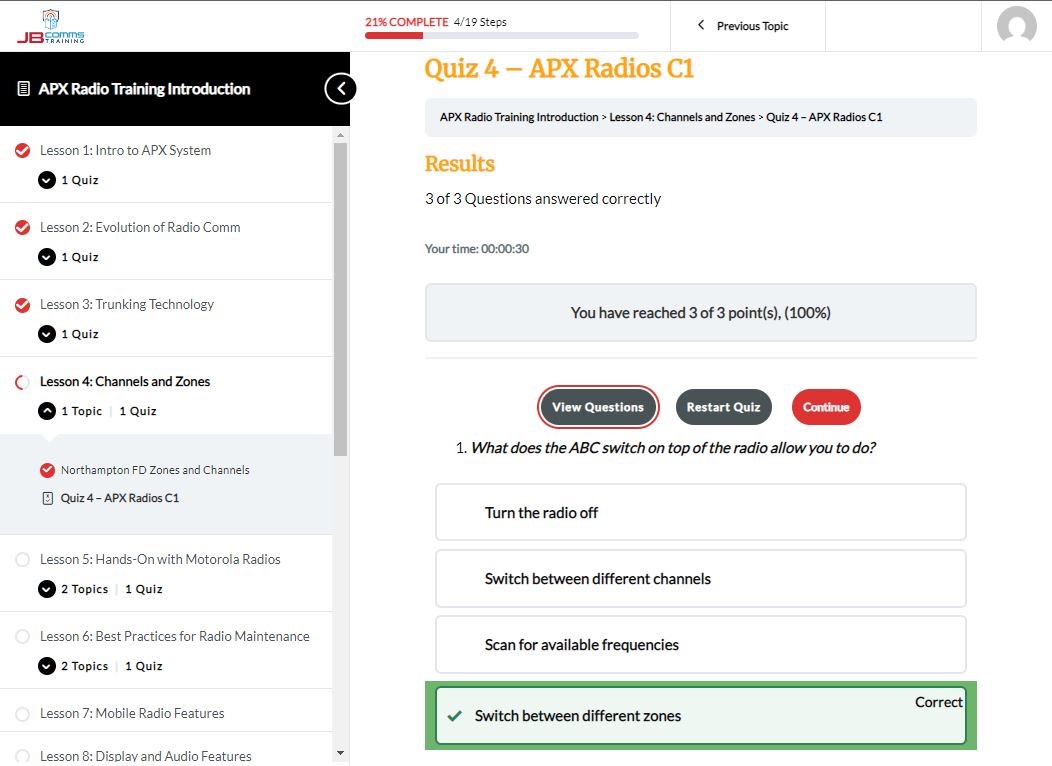Image resolution: width=1052 pixels, height=766 pixels.
Task: Click '3 of 3 Questions answered correctly' text
Action: point(543,199)
